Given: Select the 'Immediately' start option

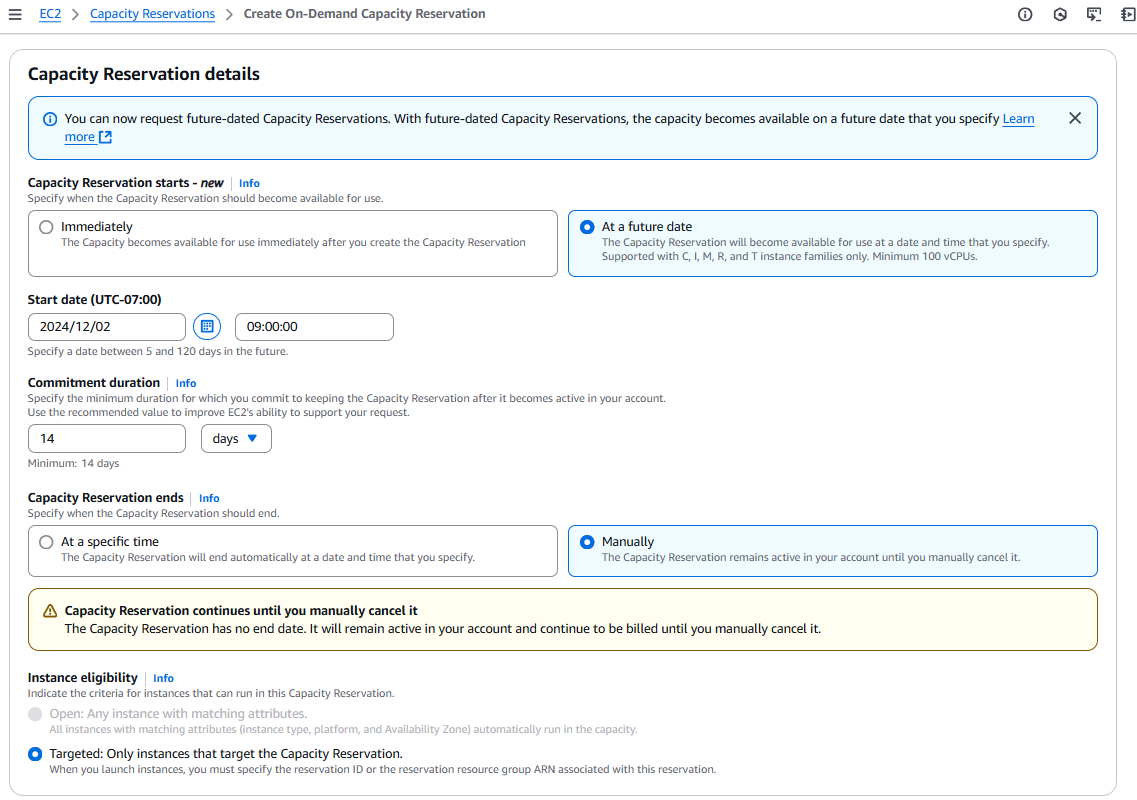Looking at the screenshot, I should coord(46,227).
